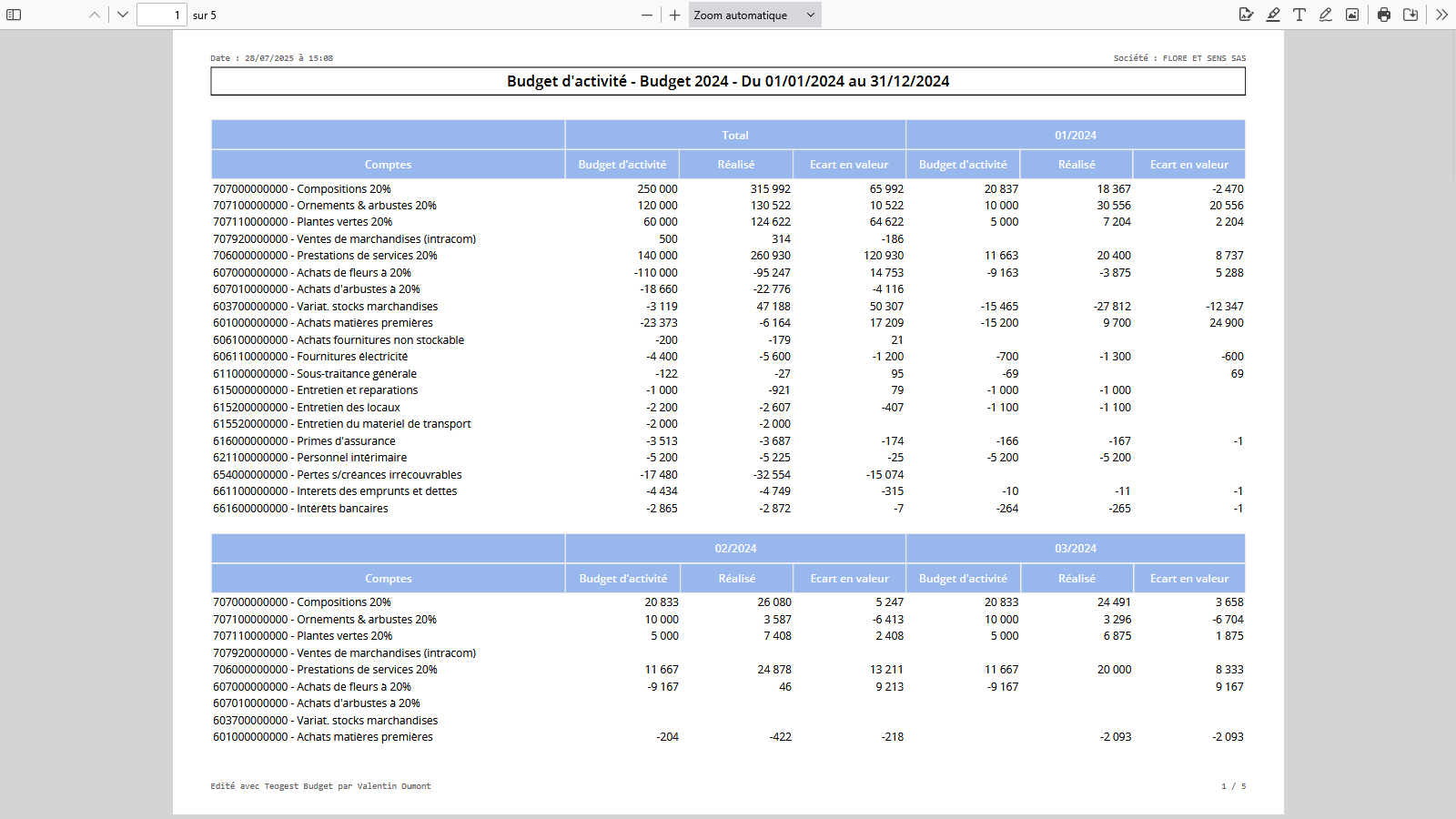Go to next page arrow
This screenshot has width=1456, height=819.
pos(123,15)
